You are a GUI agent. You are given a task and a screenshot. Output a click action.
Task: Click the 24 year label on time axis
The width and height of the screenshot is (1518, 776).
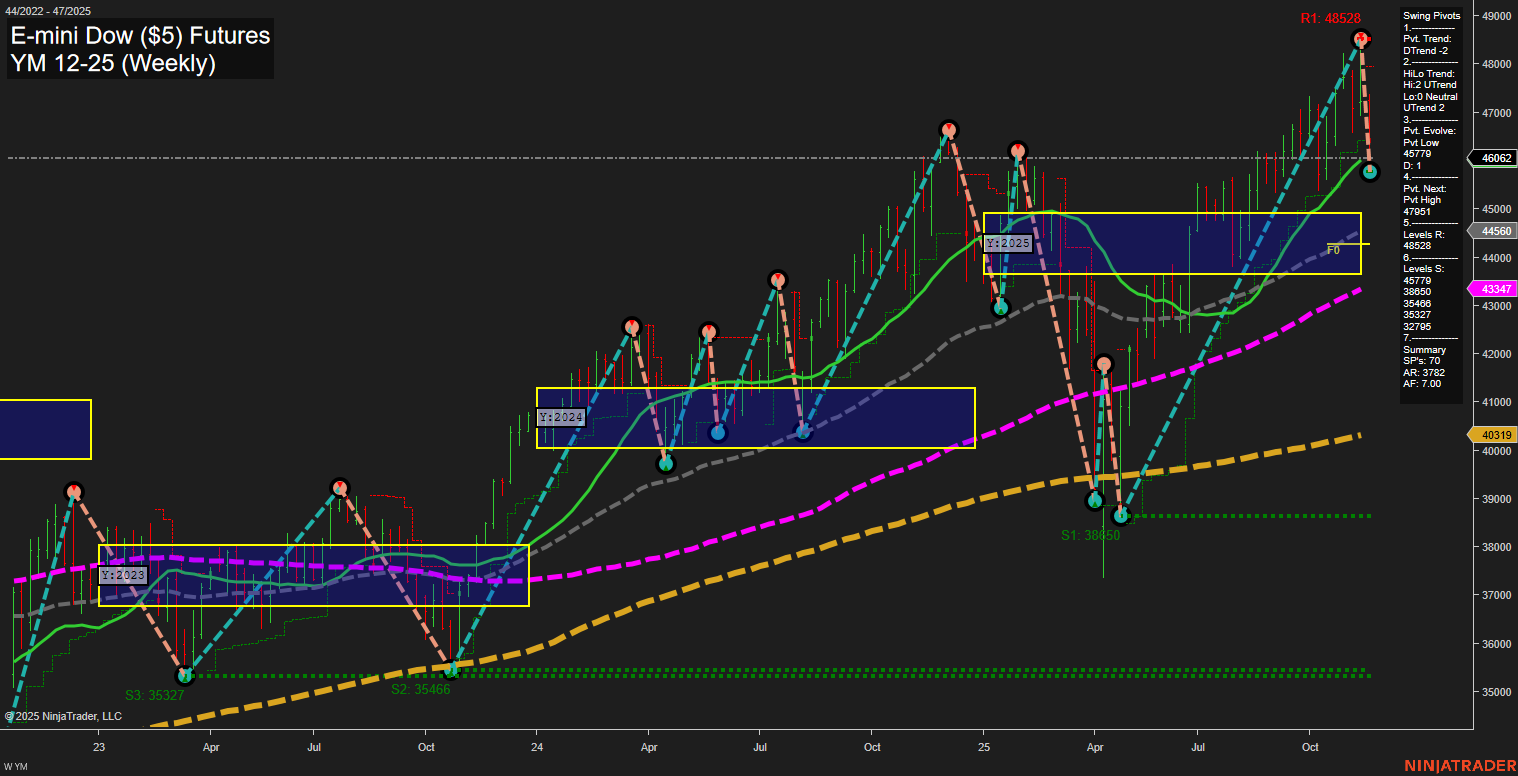coord(537,747)
